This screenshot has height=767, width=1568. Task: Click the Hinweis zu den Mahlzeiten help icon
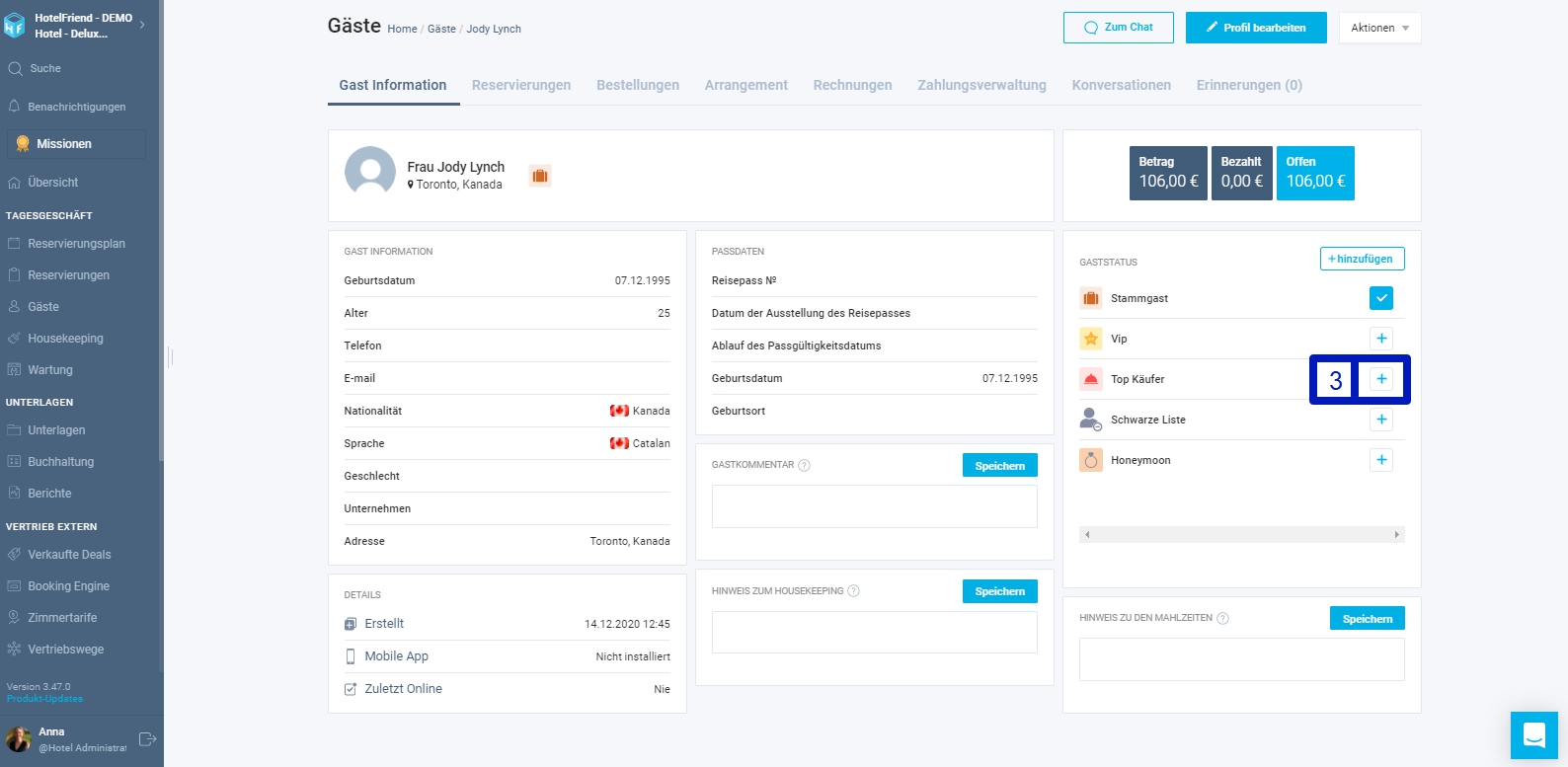click(x=1222, y=618)
